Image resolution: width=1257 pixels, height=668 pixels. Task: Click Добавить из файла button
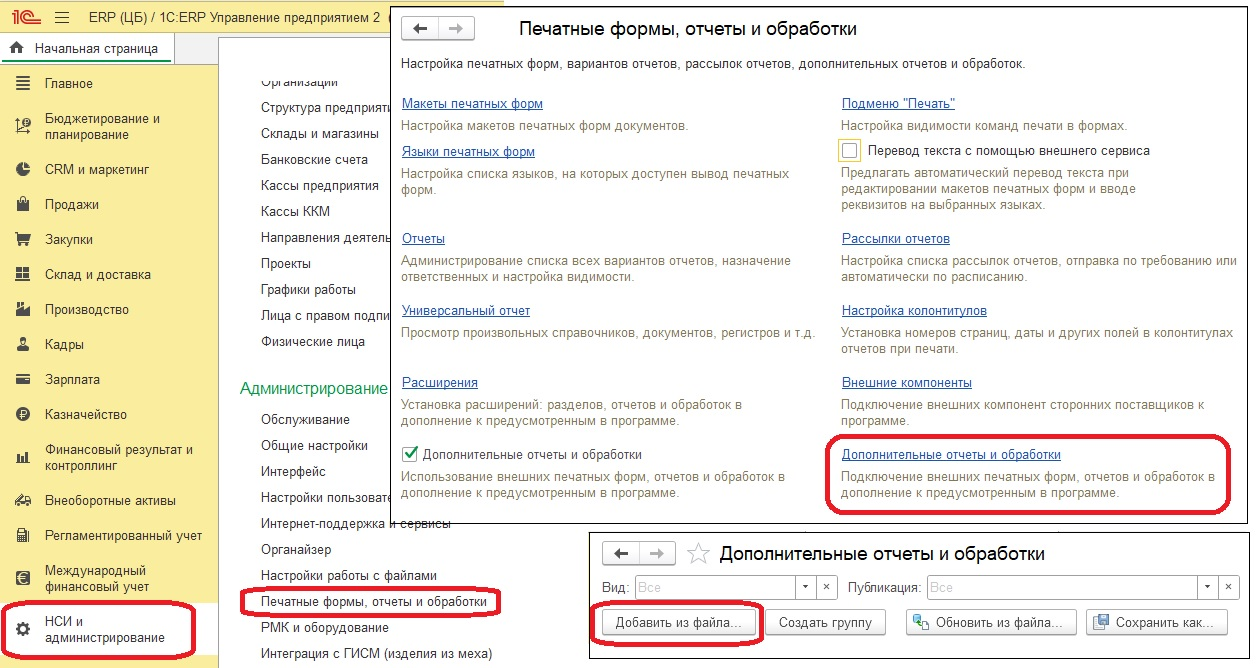coord(678,623)
